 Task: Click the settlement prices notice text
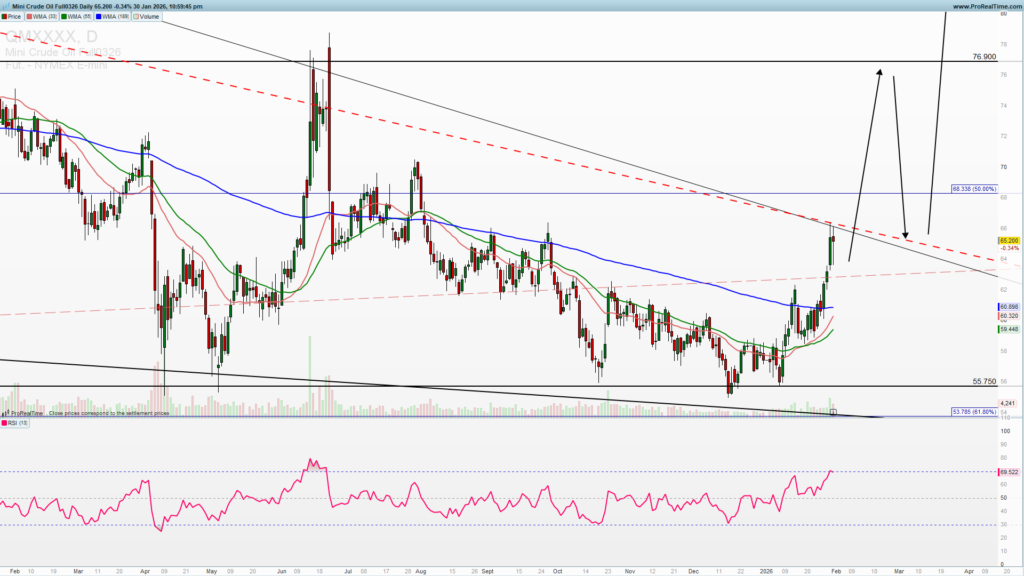tap(110, 413)
